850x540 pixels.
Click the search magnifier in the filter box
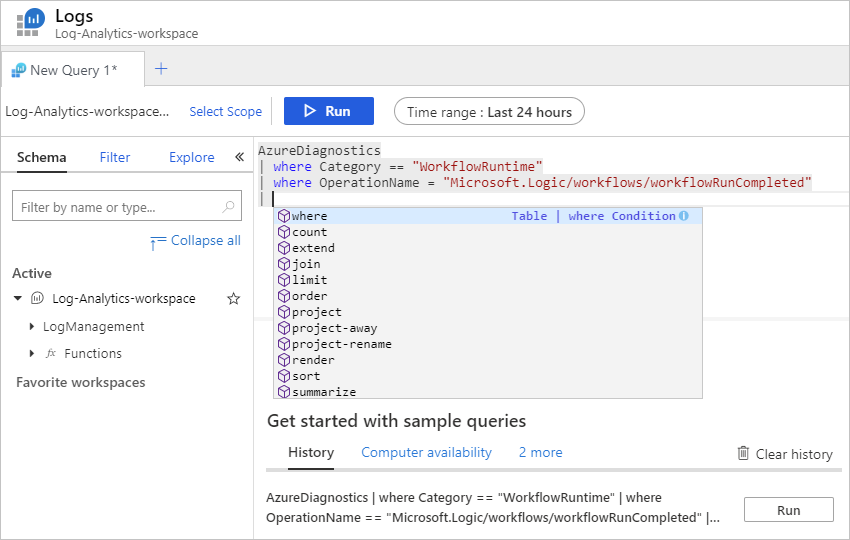[x=229, y=207]
